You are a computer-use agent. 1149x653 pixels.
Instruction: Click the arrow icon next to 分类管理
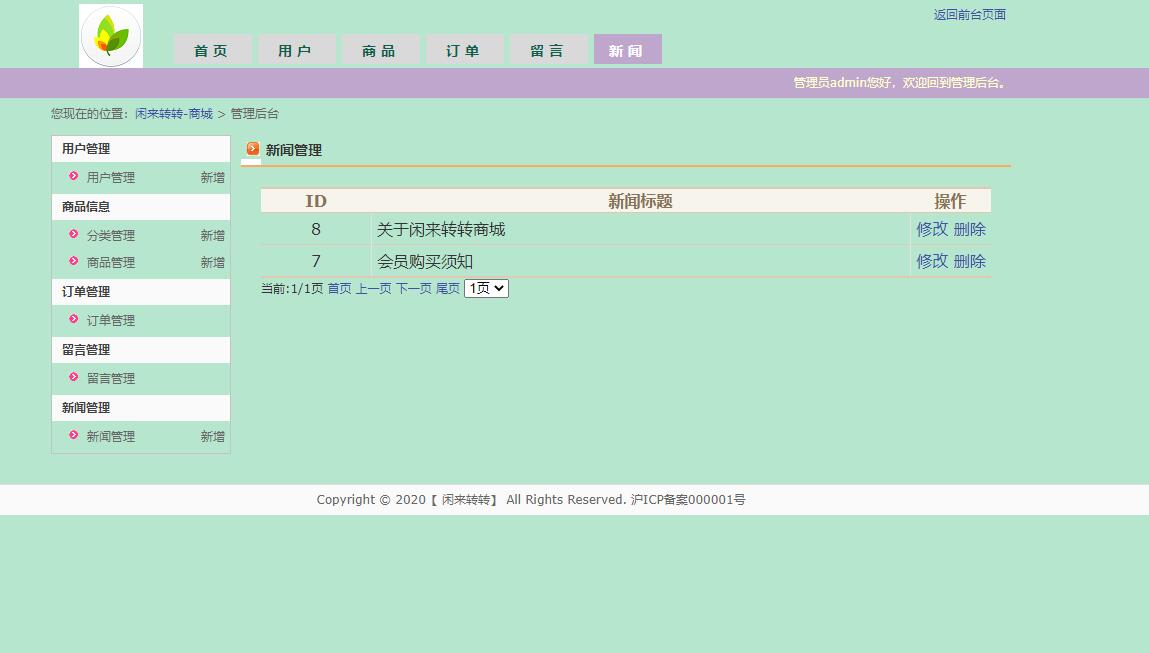[x=73, y=235]
